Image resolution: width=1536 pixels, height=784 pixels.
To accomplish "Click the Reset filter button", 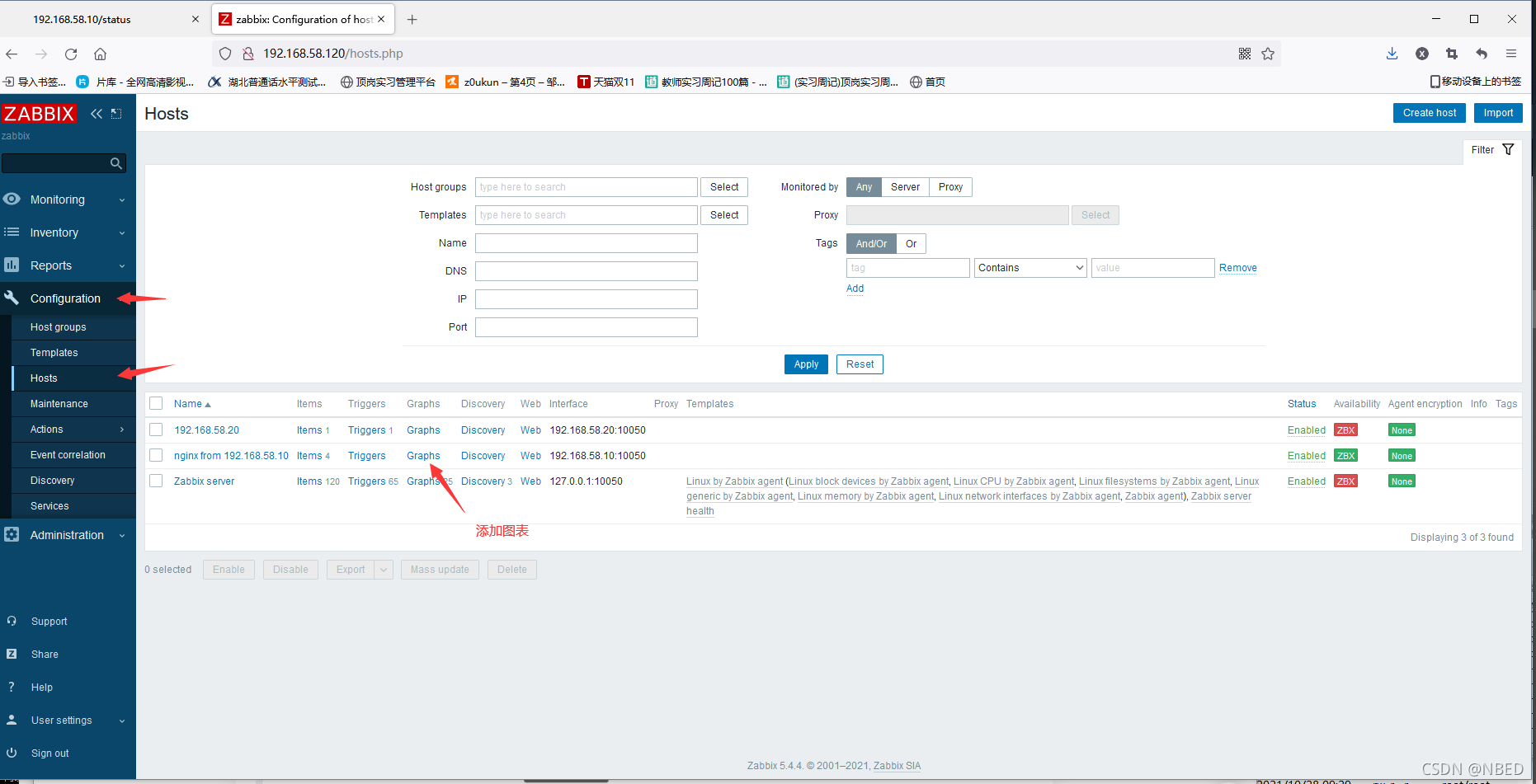I will [x=860, y=364].
